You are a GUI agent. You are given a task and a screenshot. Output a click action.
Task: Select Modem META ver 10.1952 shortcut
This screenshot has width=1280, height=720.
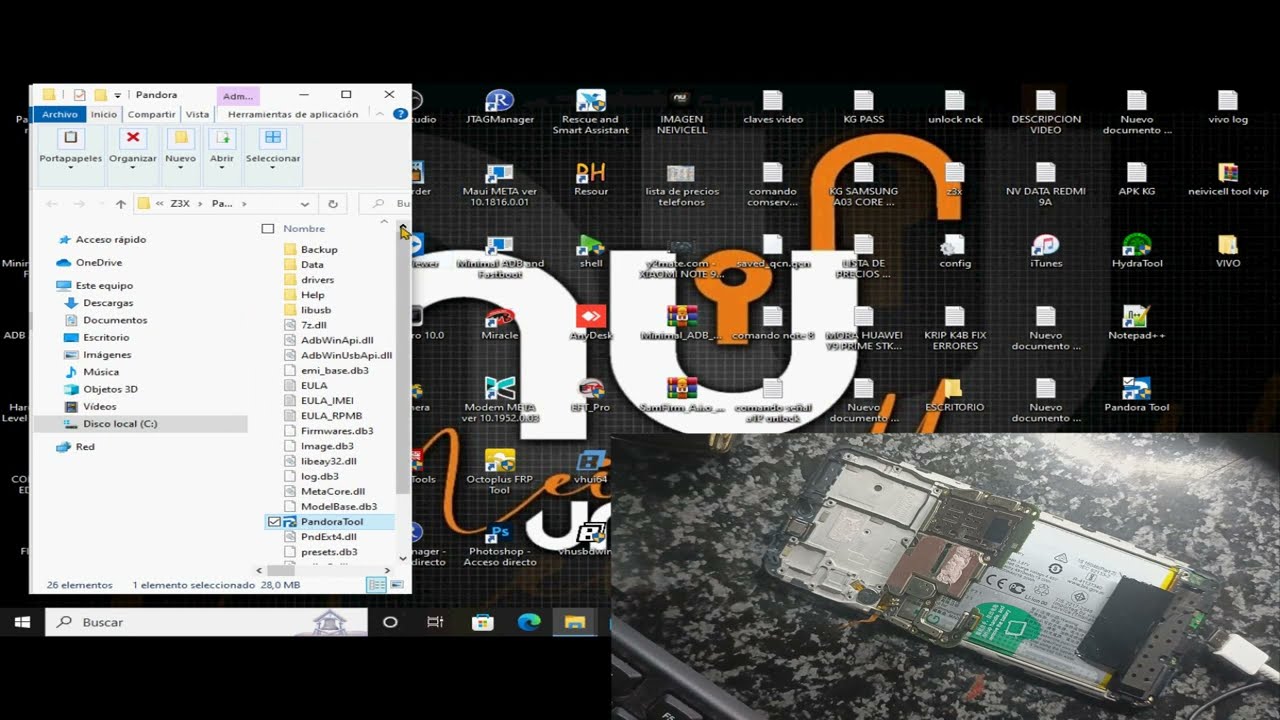click(x=499, y=400)
